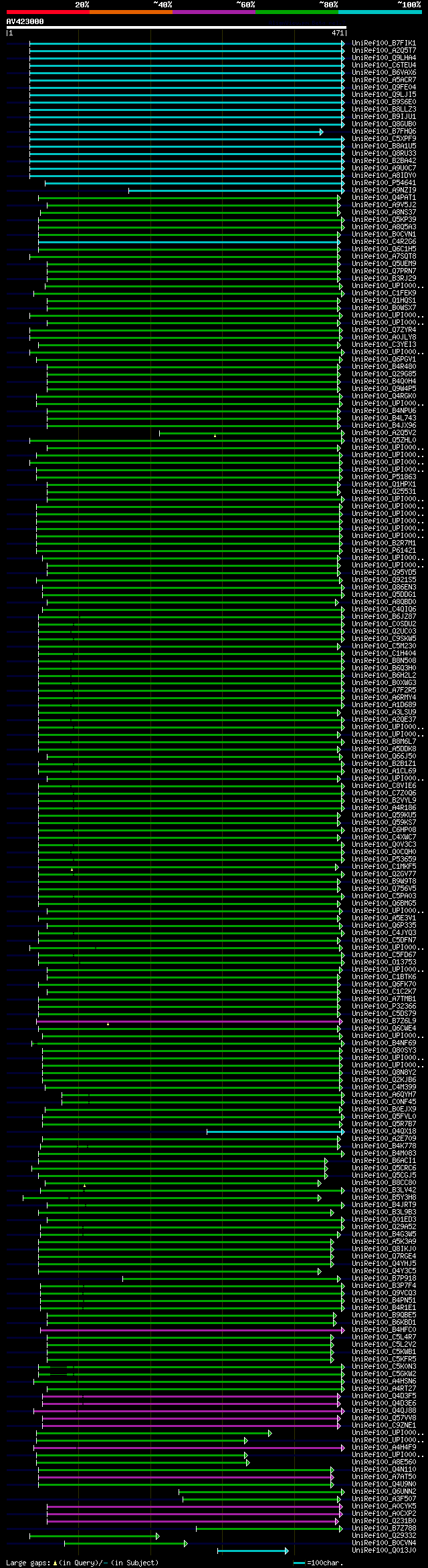The height and width of the screenshot is (1568, 428).
Task: Click the UniRef100_B5Y3H8 label
Action: click(384, 1198)
